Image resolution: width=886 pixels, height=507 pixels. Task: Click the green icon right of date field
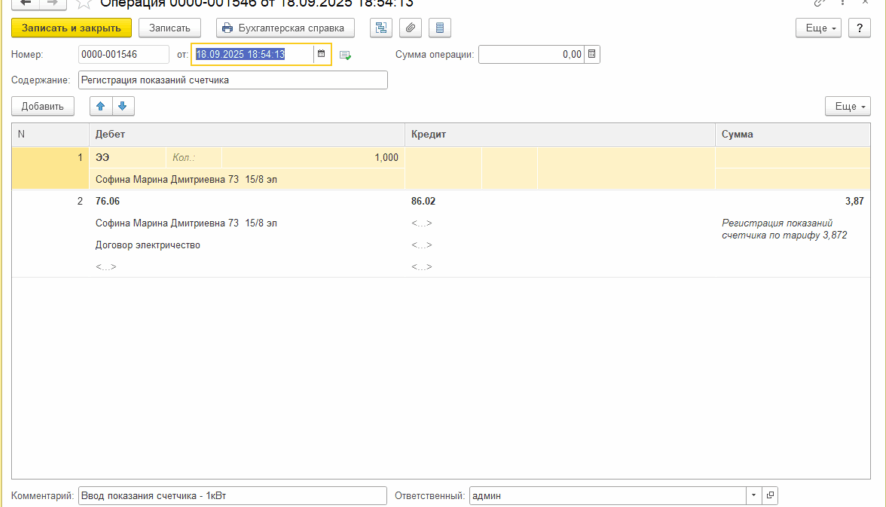pyautogui.click(x=345, y=55)
